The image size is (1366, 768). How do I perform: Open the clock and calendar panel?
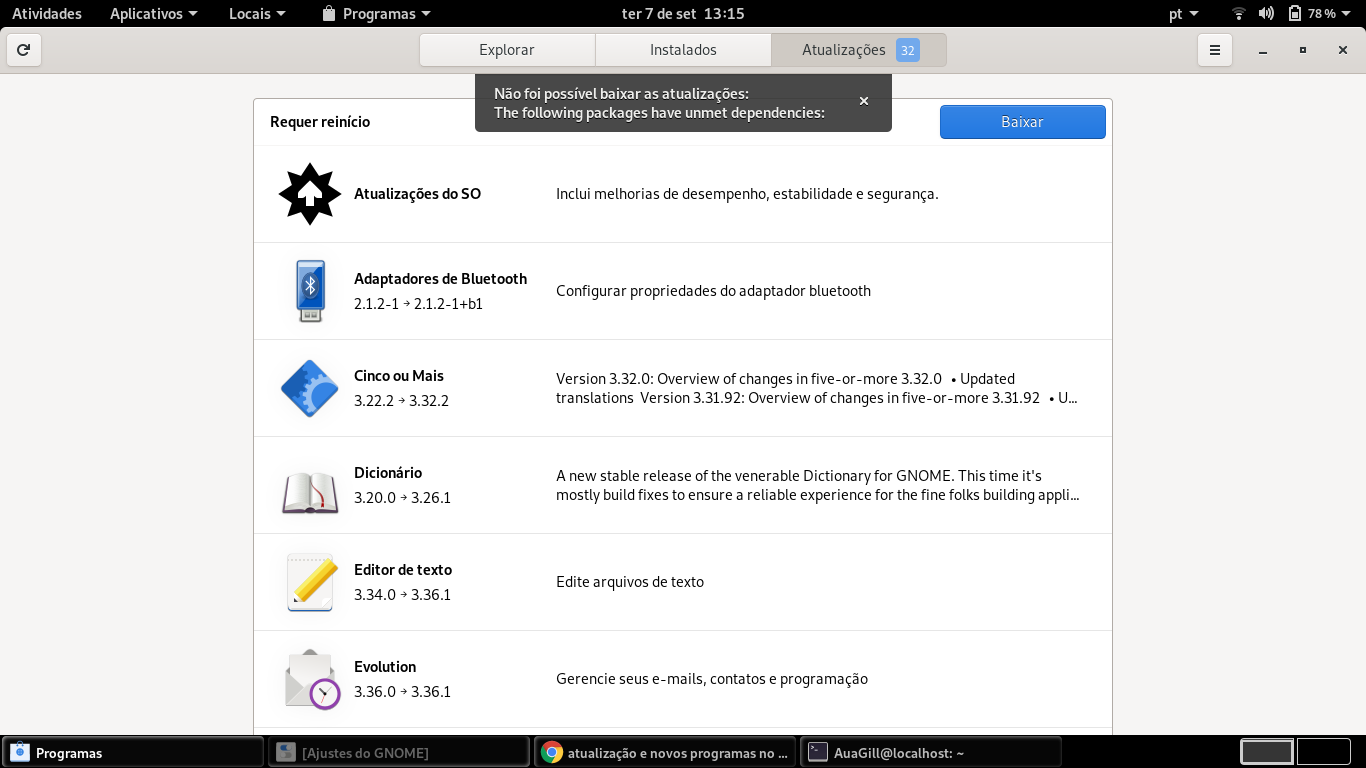[683, 14]
